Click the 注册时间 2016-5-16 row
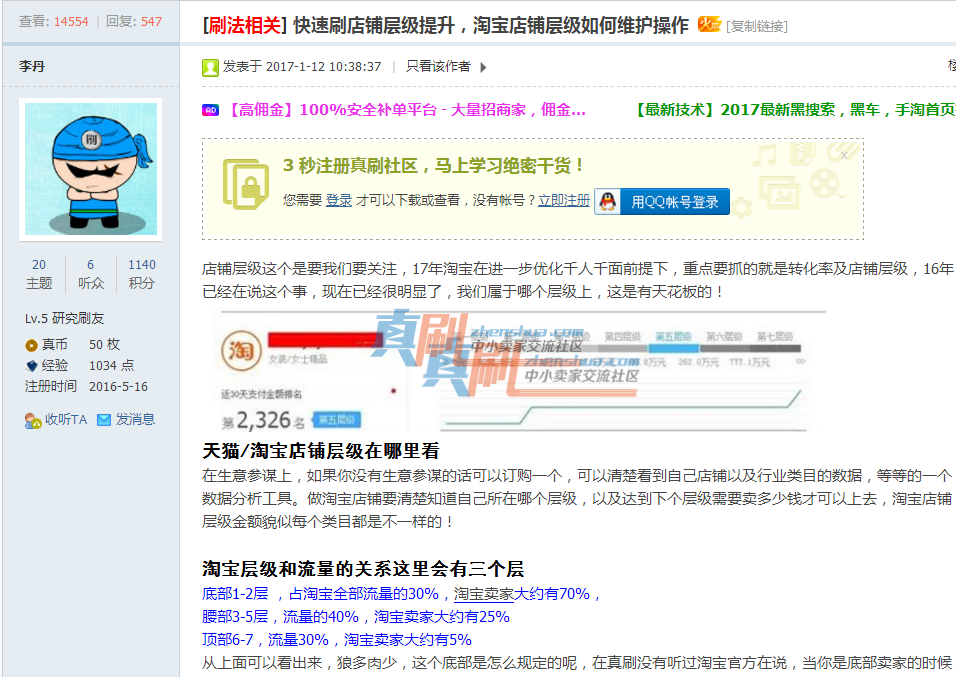This screenshot has height=677, width=956. pyautogui.click(x=87, y=387)
